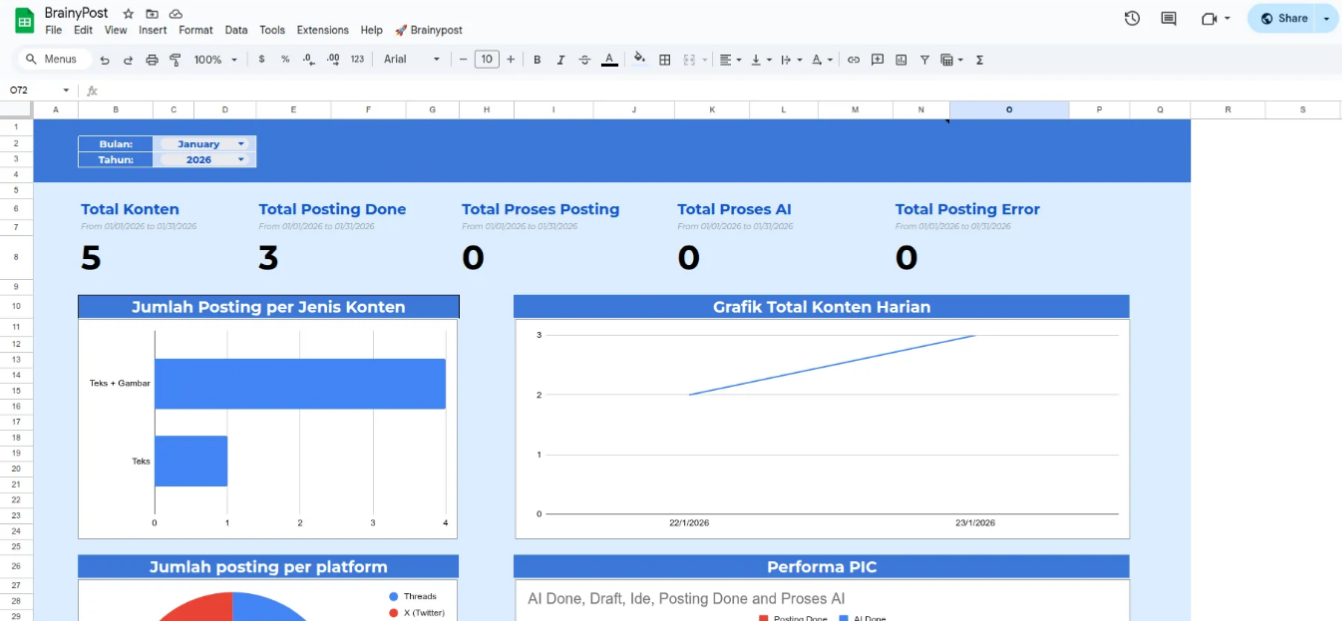This screenshot has height=621, width=1342.
Task: Click the Performa PIC header
Action: (821, 567)
